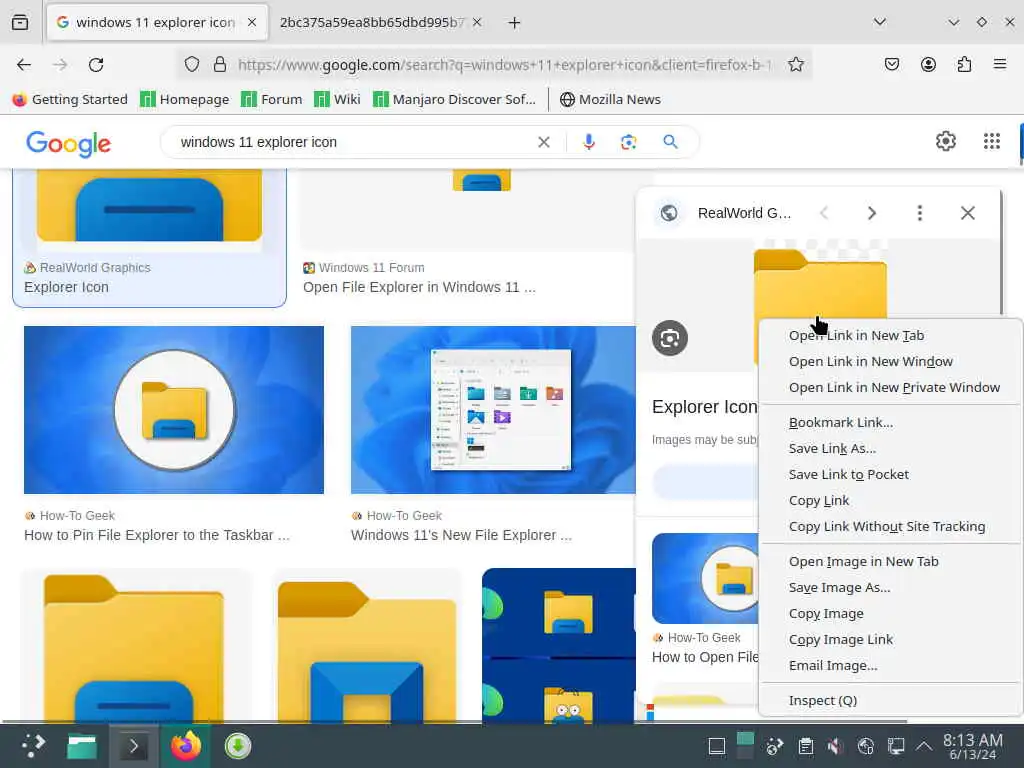
Task: Open the Google apps grid
Action: [x=991, y=141]
